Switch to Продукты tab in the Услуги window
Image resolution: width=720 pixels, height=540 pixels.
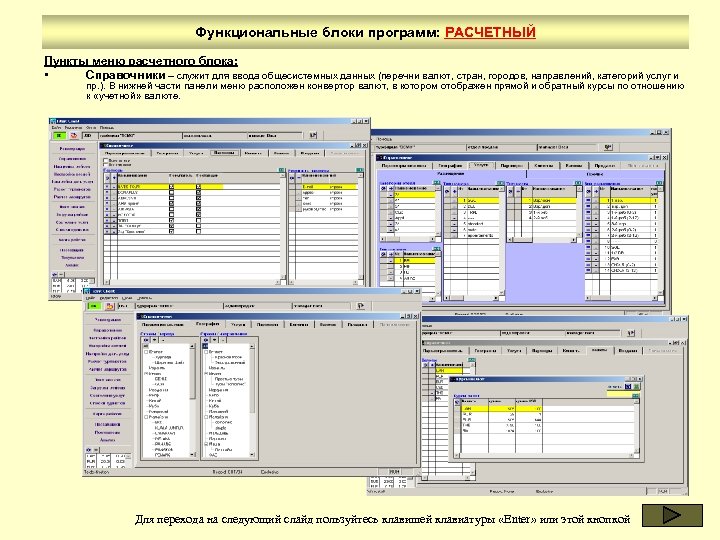(x=604, y=165)
